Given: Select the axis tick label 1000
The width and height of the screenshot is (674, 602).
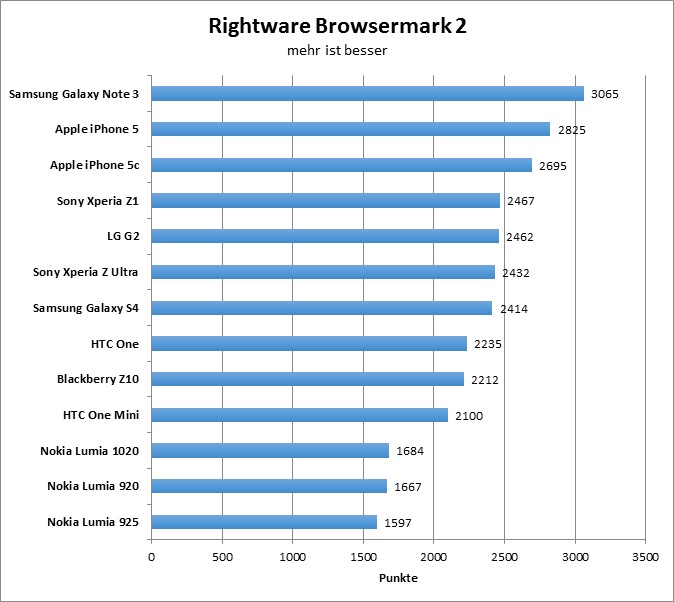Looking at the screenshot, I should [293, 557].
